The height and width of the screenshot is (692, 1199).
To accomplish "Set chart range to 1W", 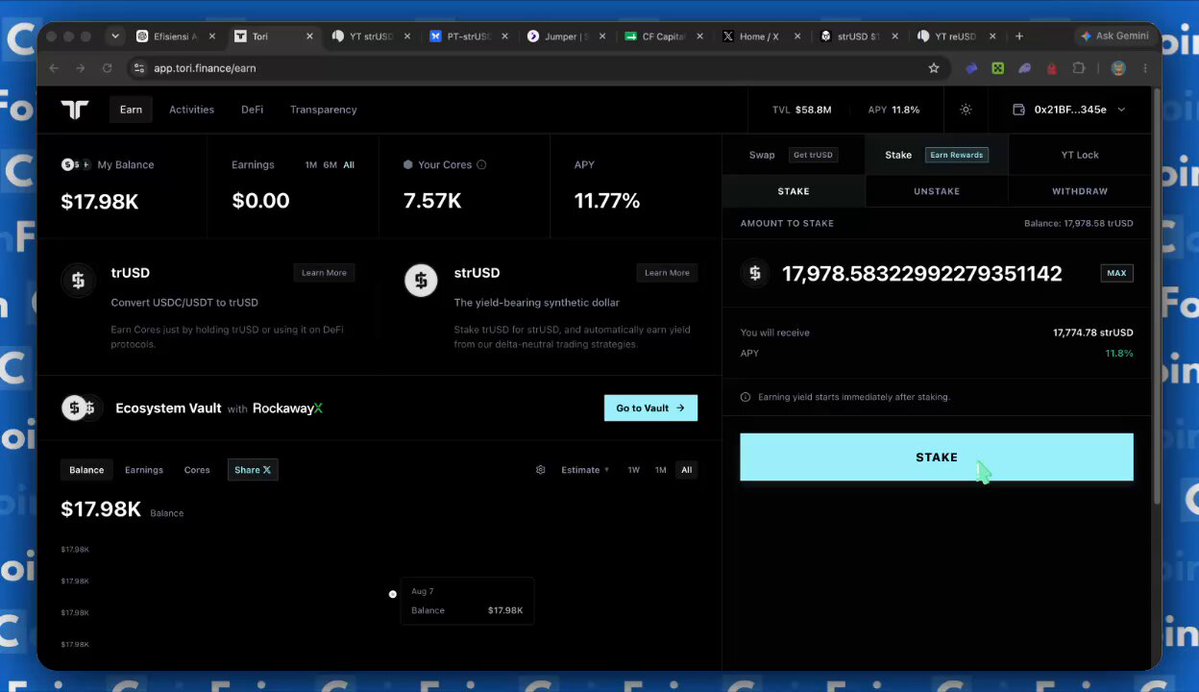I will (x=633, y=469).
